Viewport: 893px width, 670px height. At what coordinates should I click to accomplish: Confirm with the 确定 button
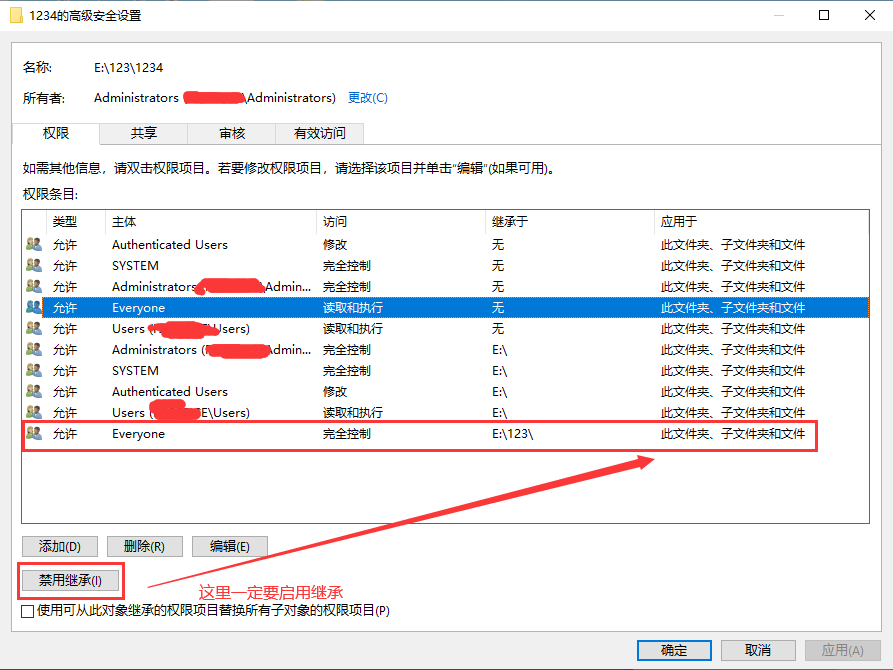point(674,650)
